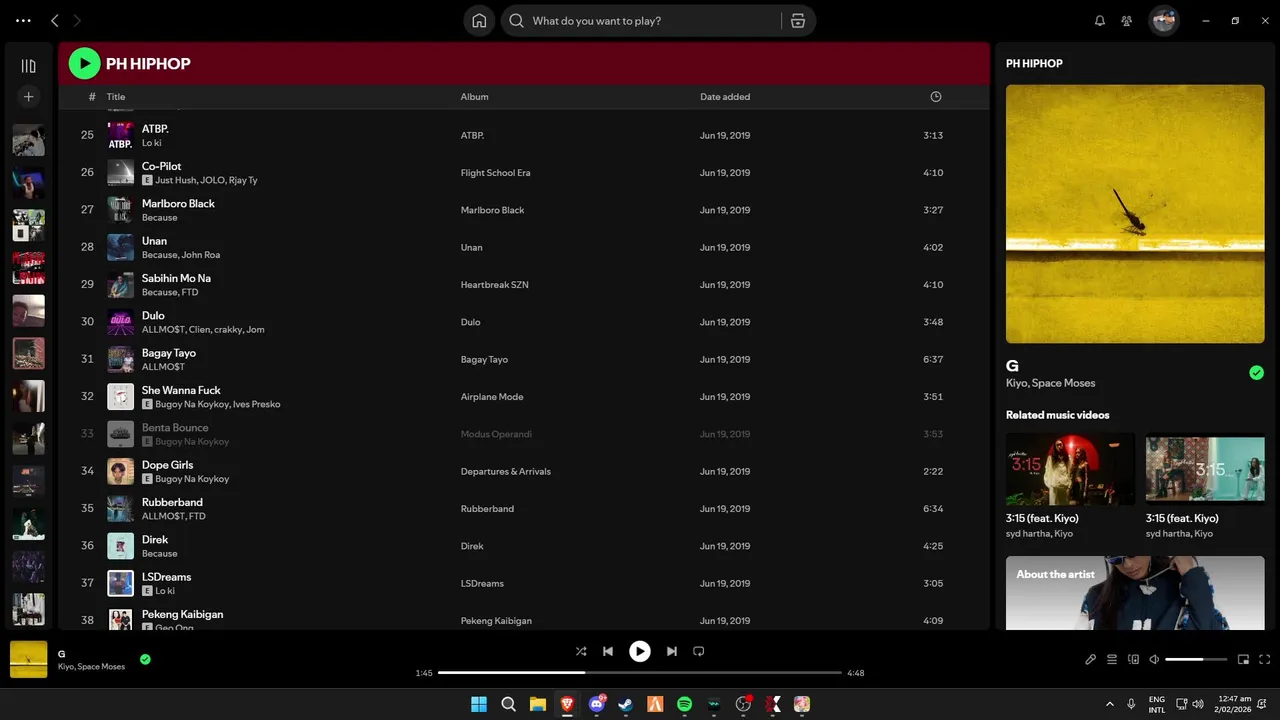Enter full screen mode icon
The height and width of the screenshot is (720, 1280).
tap(1265, 660)
